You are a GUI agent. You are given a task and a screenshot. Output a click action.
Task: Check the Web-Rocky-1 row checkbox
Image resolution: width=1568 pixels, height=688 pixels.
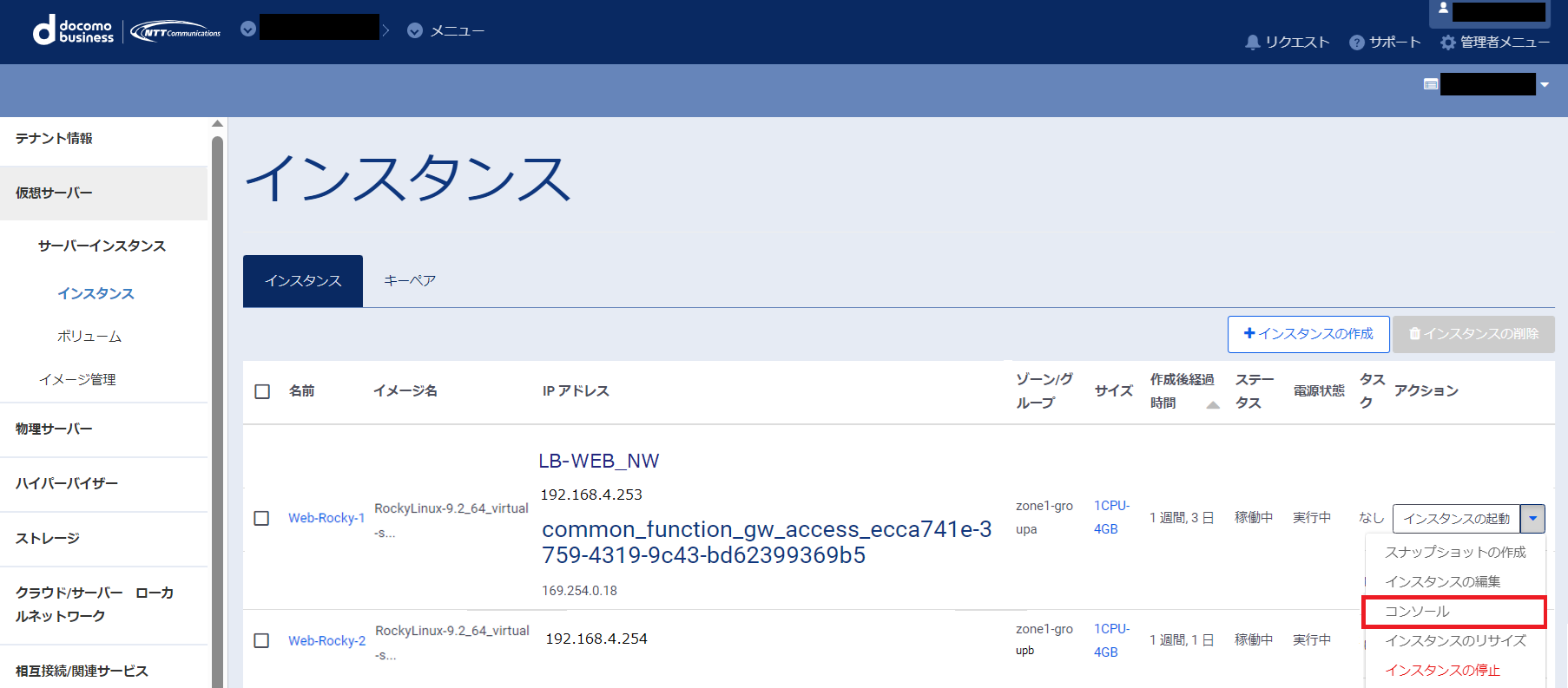point(261,518)
